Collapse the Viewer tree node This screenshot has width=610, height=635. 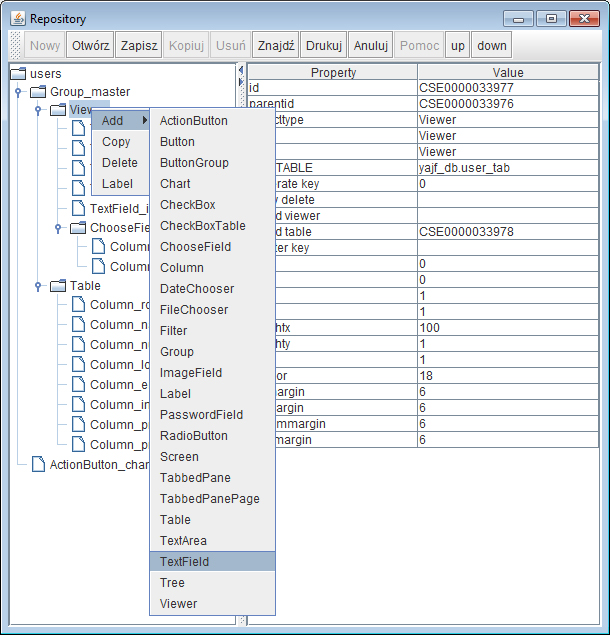38,110
